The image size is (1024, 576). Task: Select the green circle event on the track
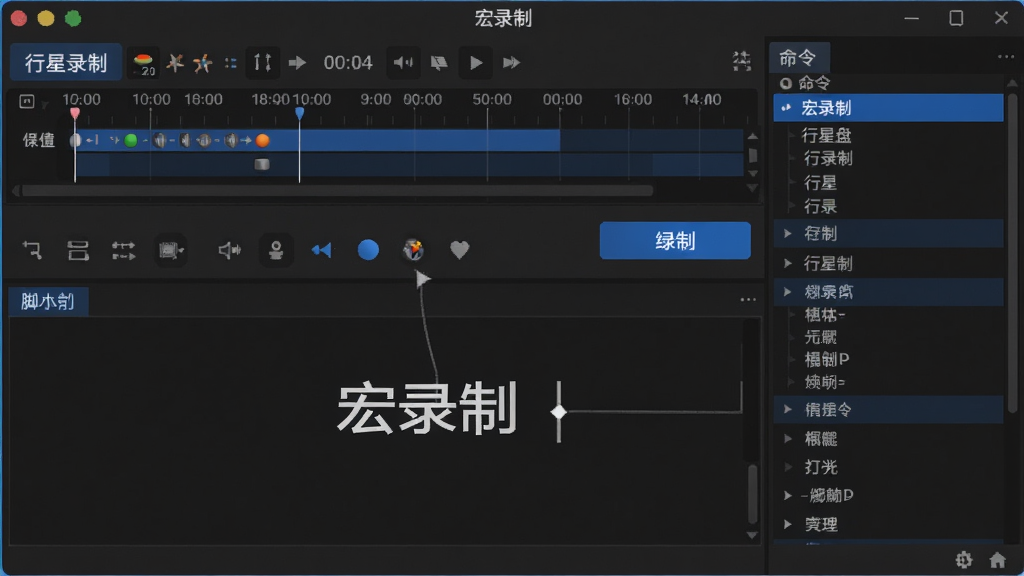pyautogui.click(x=131, y=140)
